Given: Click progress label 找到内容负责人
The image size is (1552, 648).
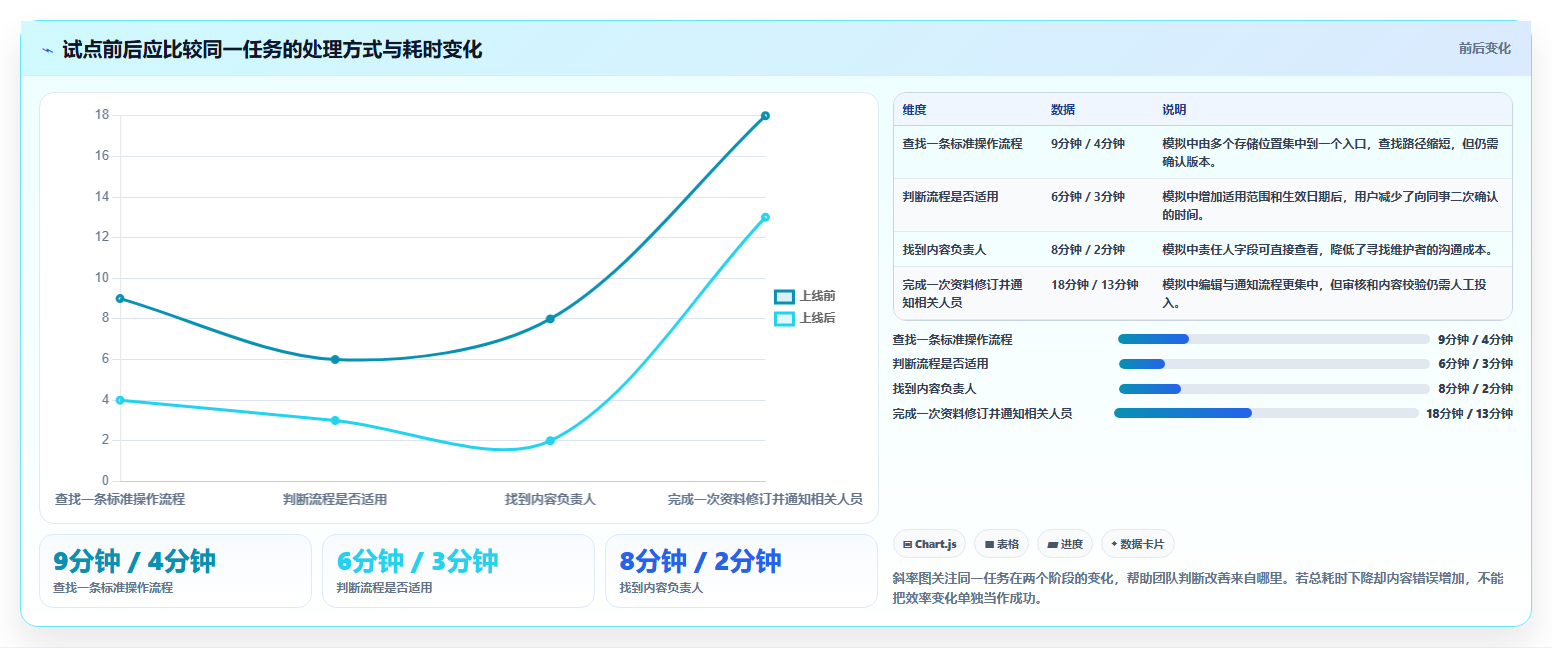Looking at the screenshot, I should click(934, 388).
